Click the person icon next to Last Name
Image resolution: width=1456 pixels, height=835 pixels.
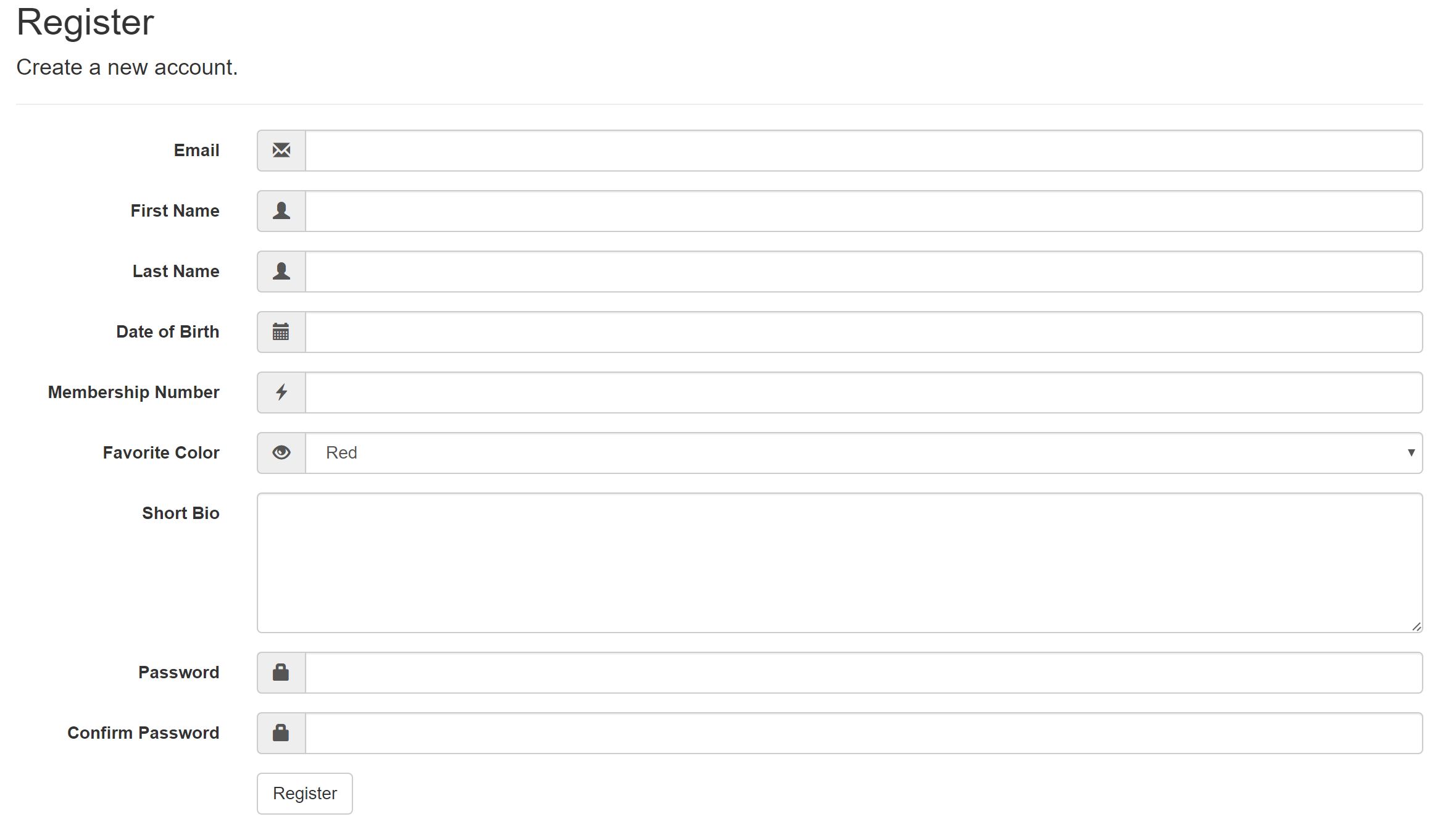pos(281,271)
